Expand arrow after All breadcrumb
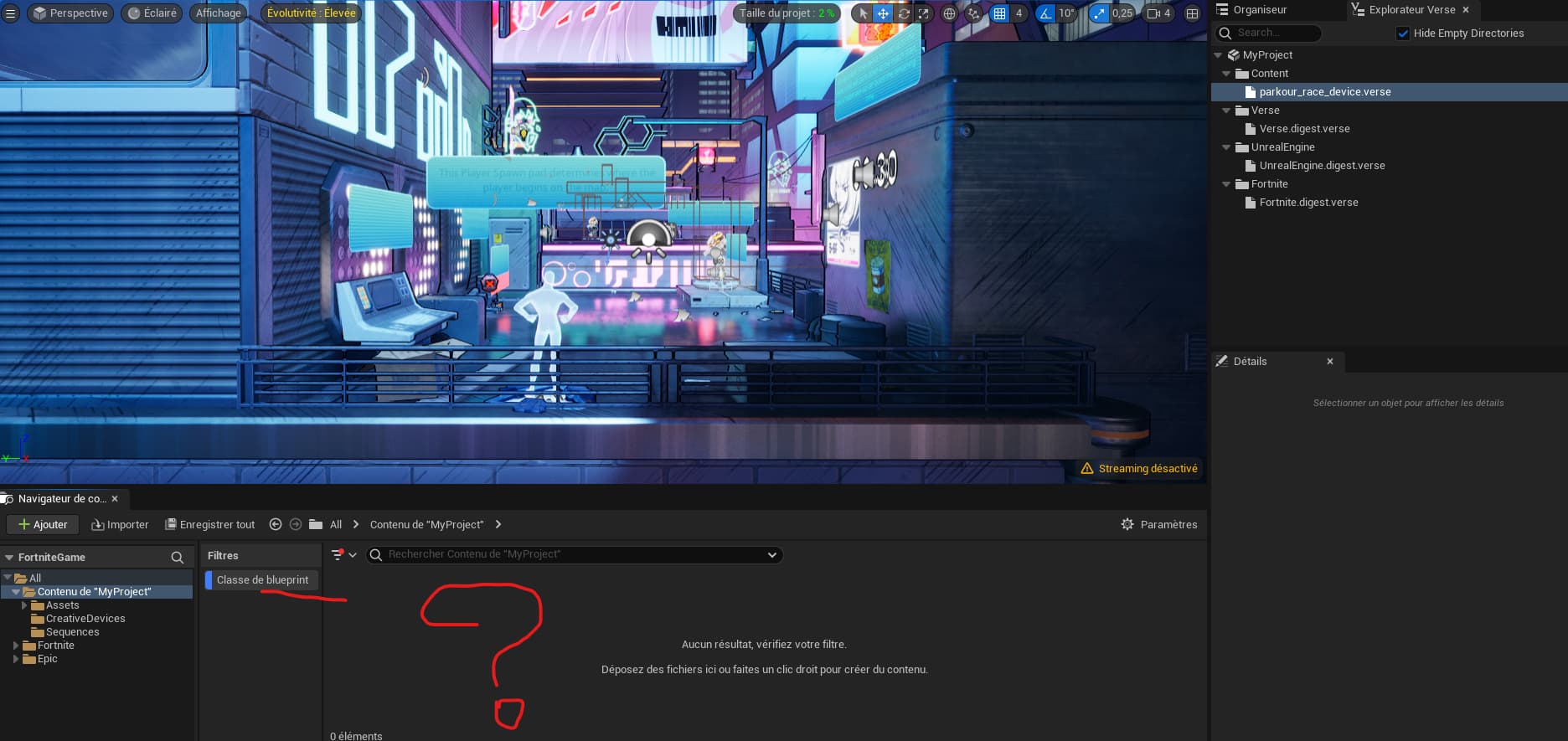1568x741 pixels. (355, 524)
